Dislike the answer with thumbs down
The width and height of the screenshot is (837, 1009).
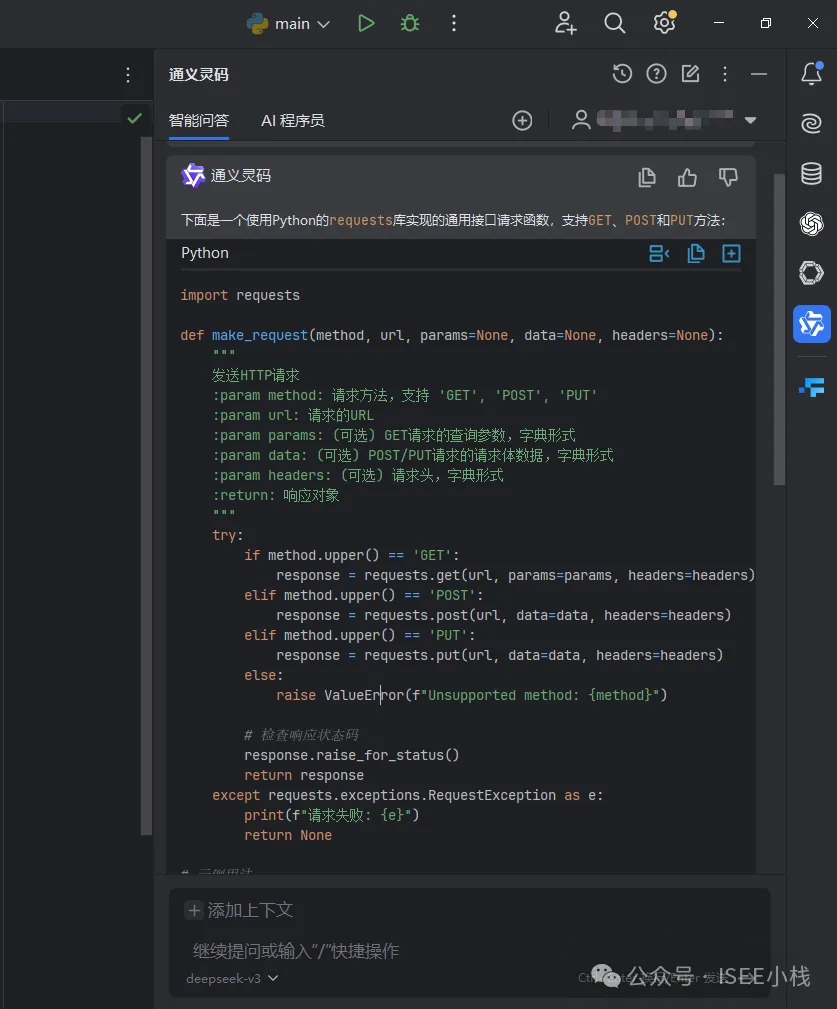pyautogui.click(x=728, y=177)
